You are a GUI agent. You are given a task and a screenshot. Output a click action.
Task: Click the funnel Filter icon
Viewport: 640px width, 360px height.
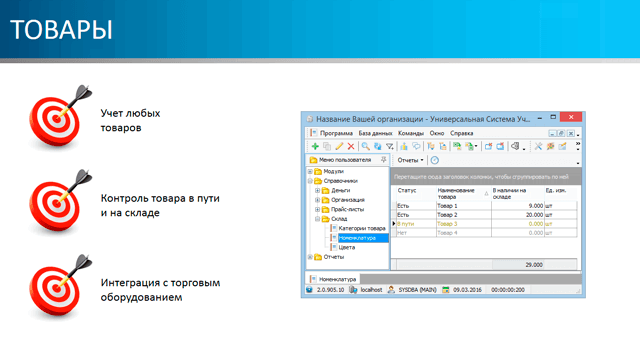click(x=390, y=146)
